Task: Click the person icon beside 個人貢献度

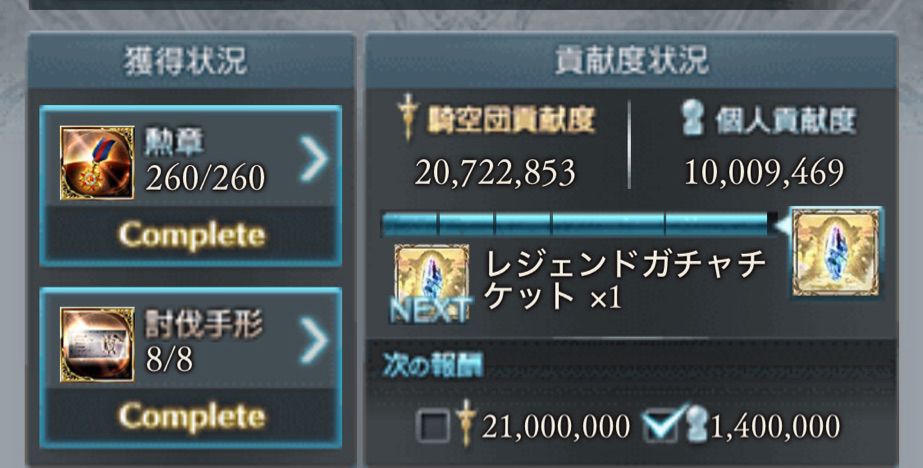Action: pos(694,120)
